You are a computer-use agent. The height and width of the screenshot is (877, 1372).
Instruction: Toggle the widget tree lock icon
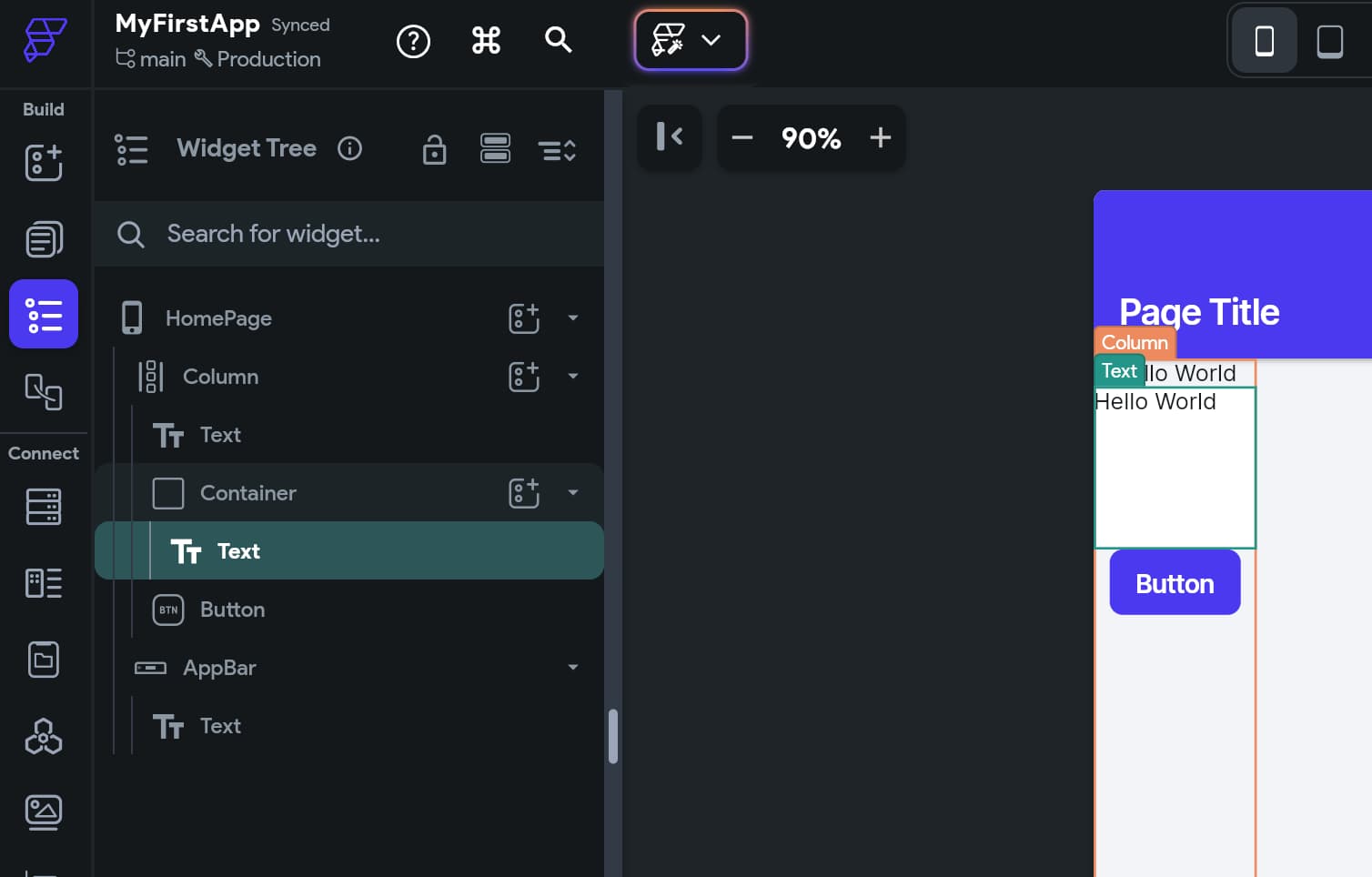(435, 149)
